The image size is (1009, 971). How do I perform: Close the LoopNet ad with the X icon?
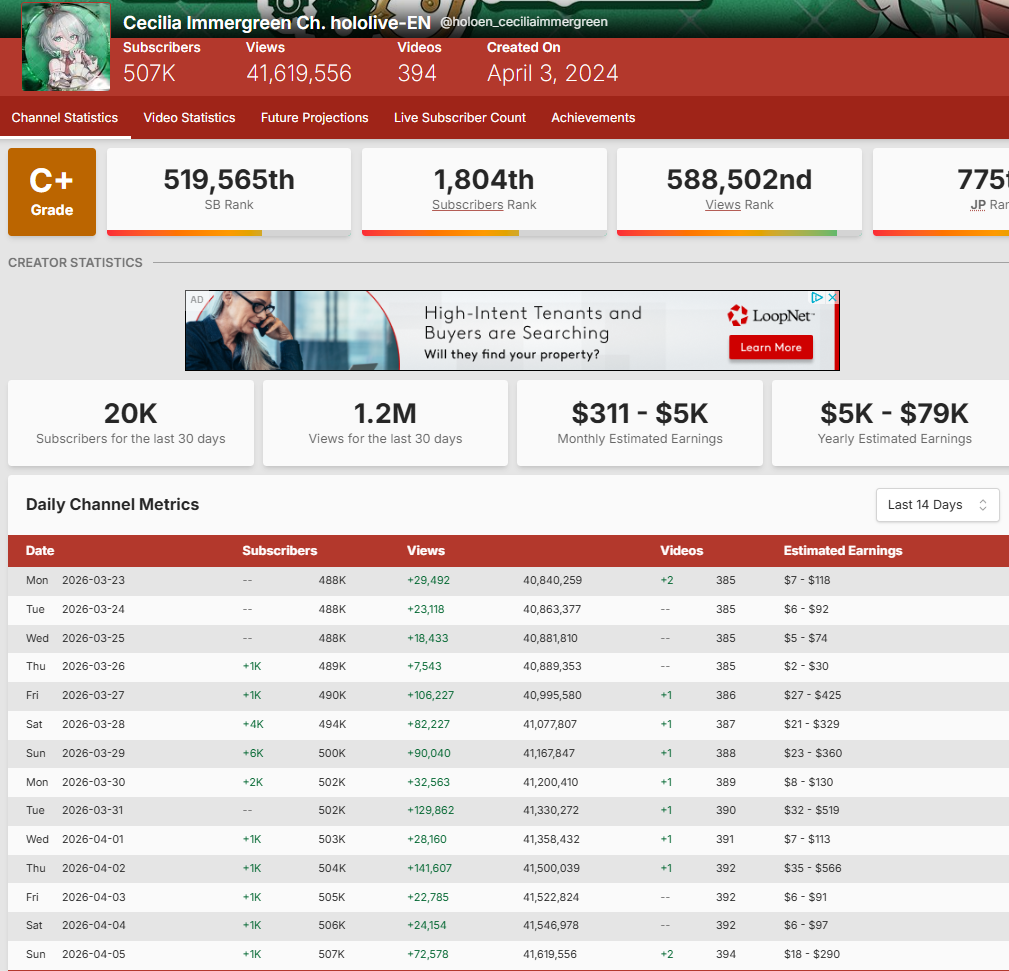pyautogui.click(x=832, y=297)
